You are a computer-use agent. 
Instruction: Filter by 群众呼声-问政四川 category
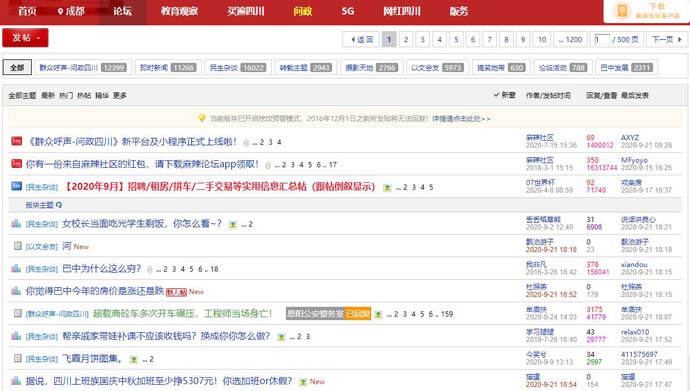click(x=83, y=67)
